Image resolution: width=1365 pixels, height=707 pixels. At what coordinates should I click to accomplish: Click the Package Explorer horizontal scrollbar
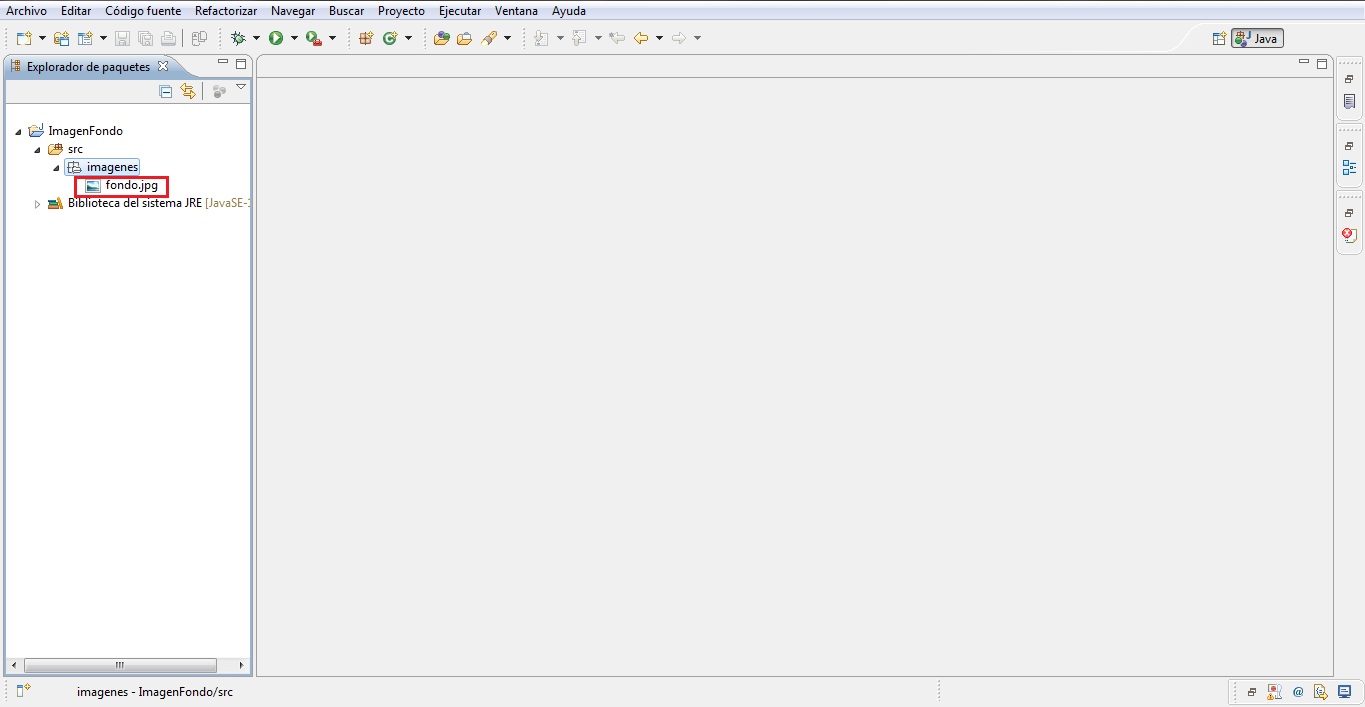click(120, 664)
